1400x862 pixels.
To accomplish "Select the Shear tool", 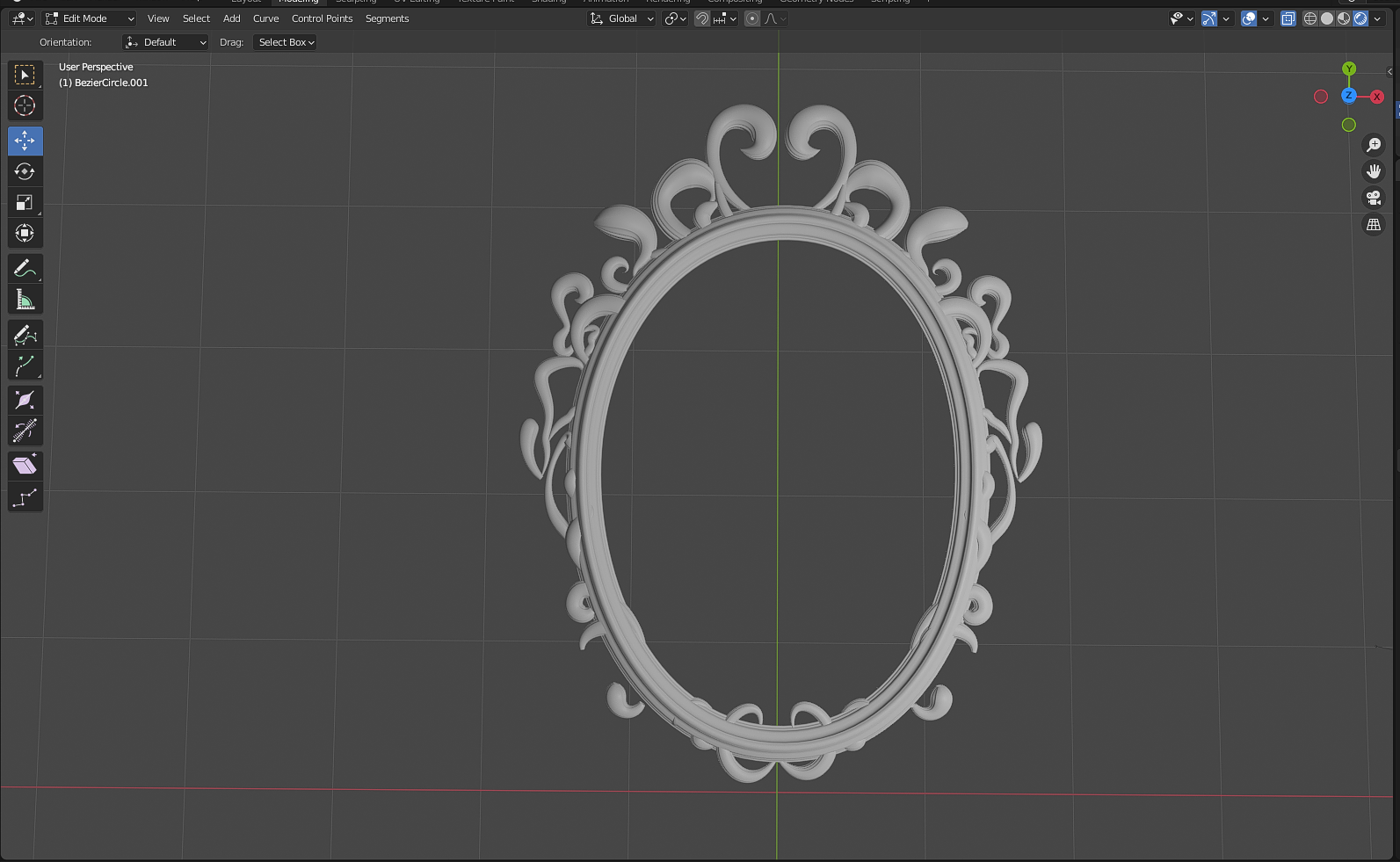I will [25, 466].
